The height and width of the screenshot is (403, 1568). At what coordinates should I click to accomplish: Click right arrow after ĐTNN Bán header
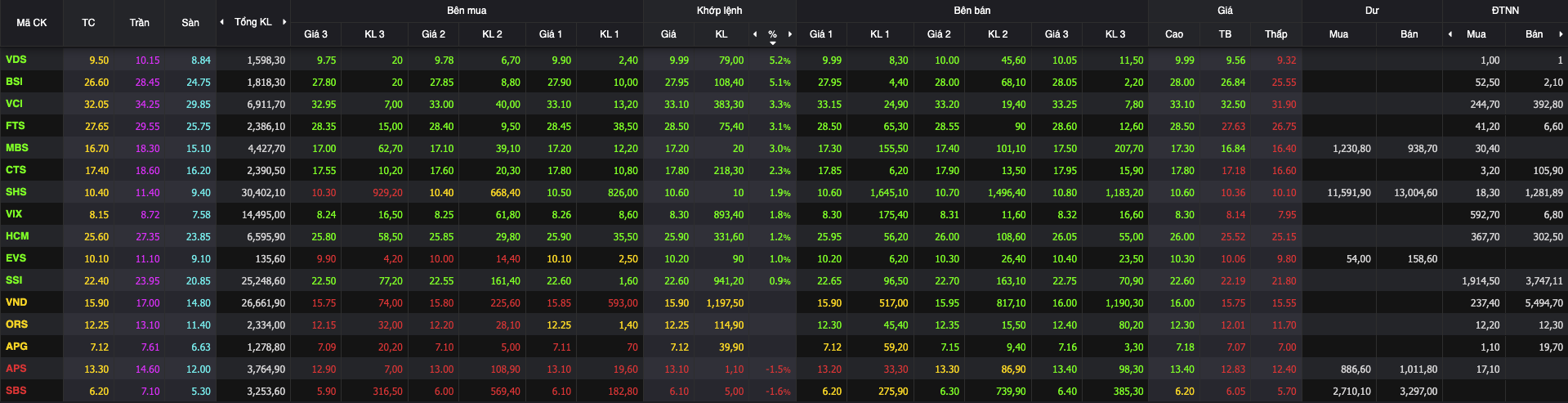[1561, 34]
